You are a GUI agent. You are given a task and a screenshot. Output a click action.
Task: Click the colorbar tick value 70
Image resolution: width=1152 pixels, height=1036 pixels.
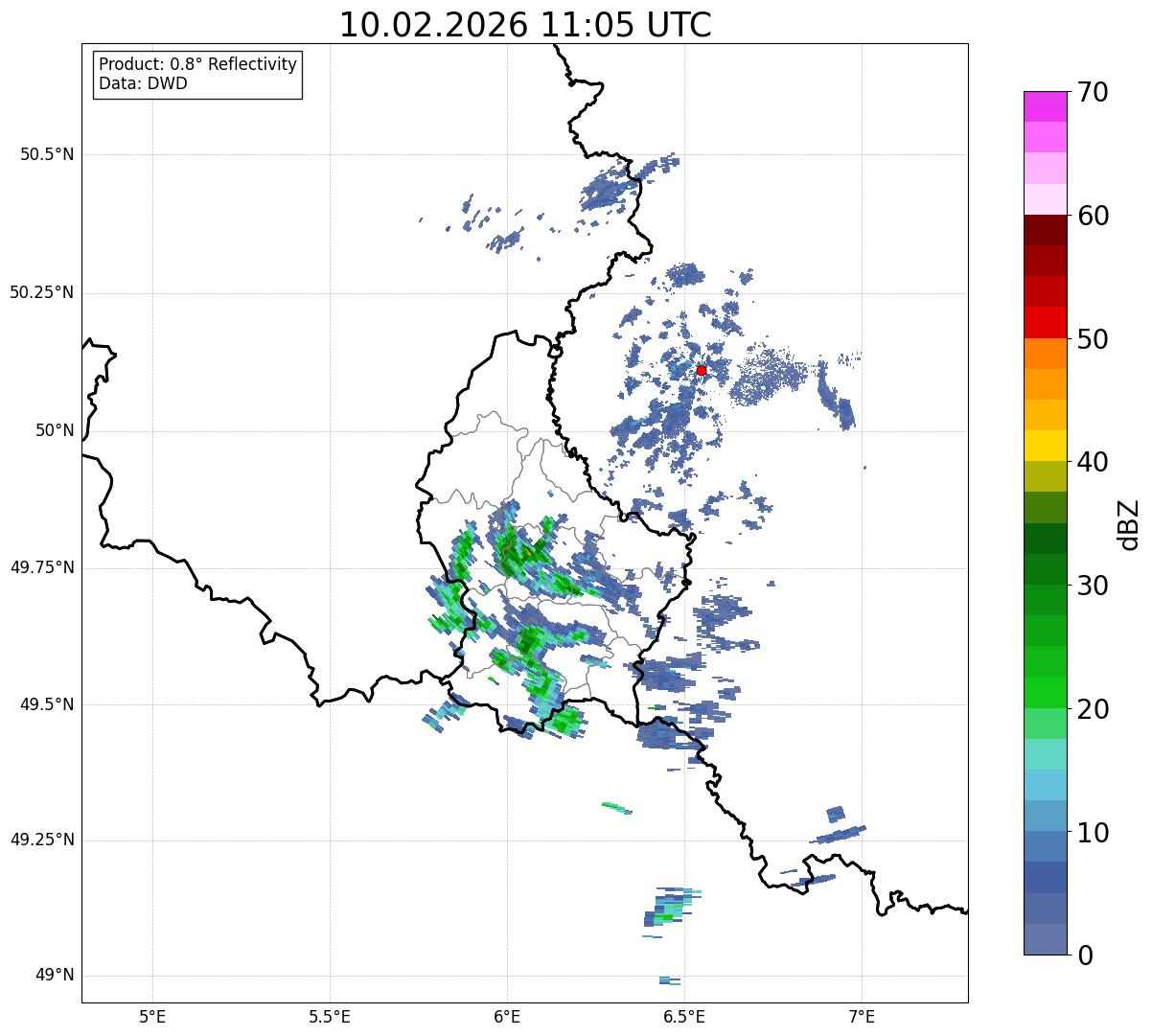tap(1094, 92)
